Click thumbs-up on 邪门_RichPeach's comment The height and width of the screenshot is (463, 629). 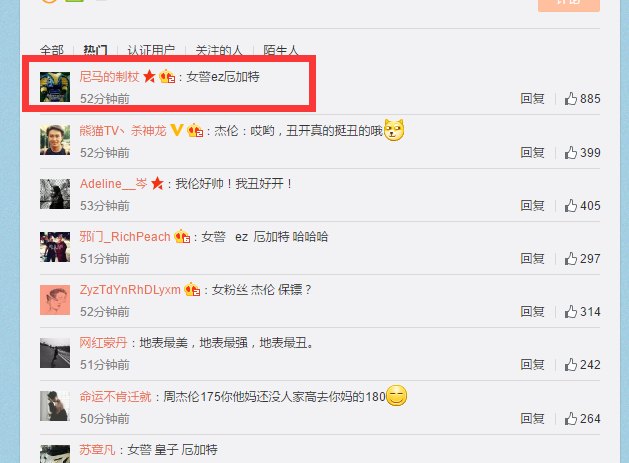coord(570,258)
